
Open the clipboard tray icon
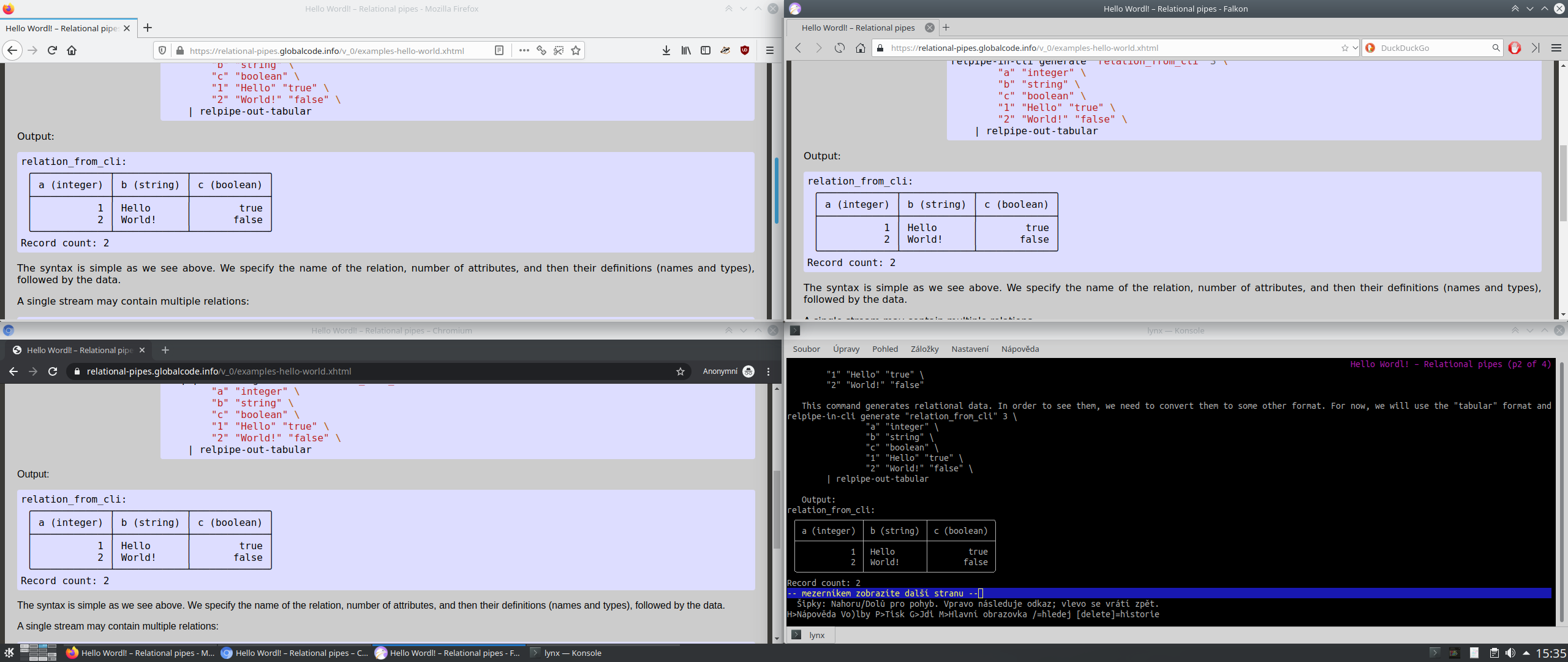coord(1494,653)
